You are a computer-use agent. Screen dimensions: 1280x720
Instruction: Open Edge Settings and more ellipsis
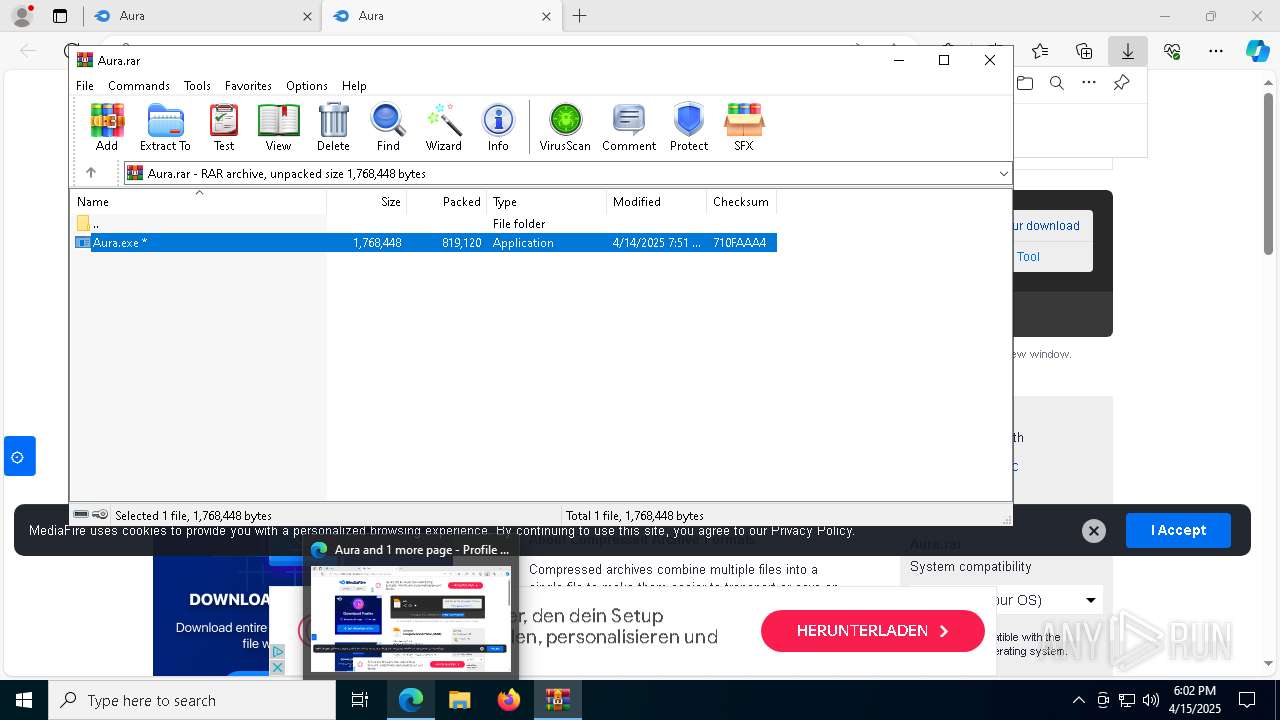click(1216, 51)
